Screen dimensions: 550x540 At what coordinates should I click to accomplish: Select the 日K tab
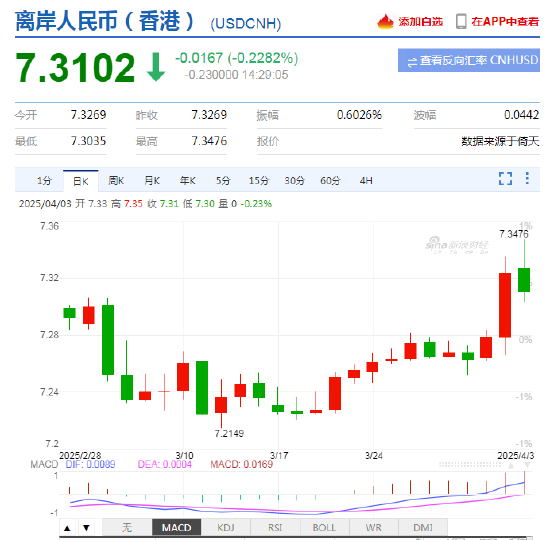tap(81, 181)
